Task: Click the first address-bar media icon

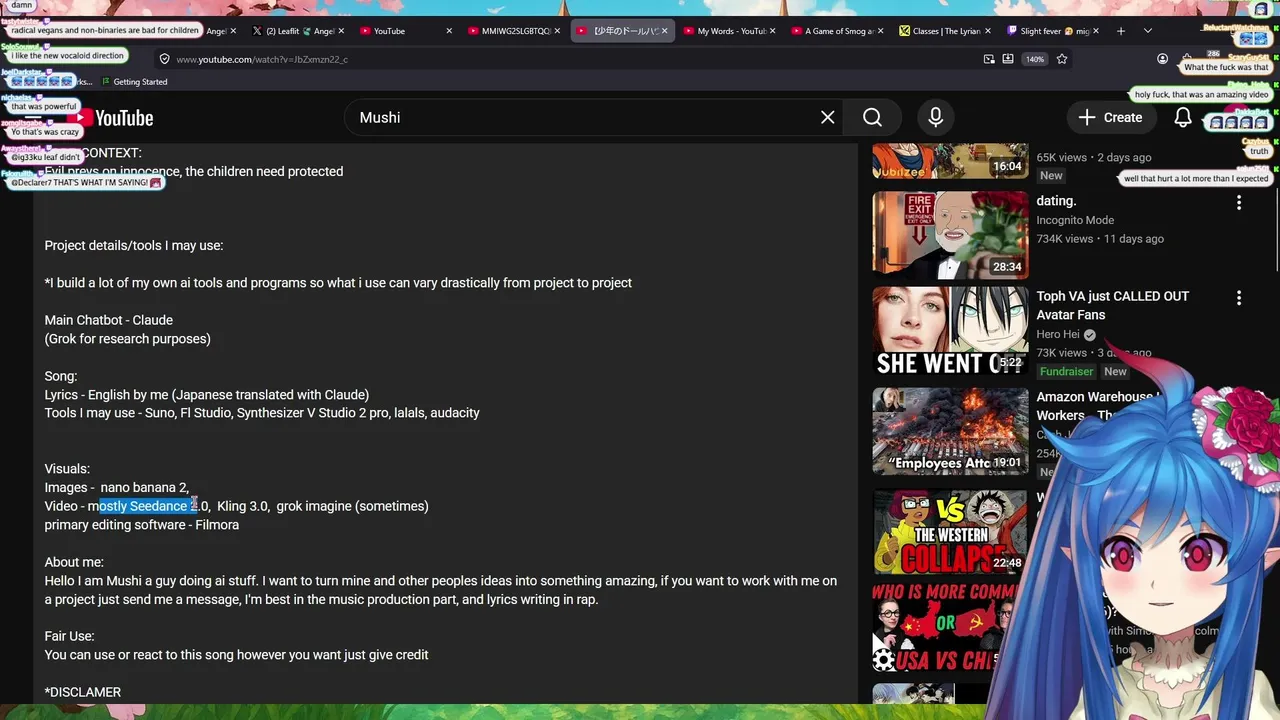Action: tap(989, 59)
